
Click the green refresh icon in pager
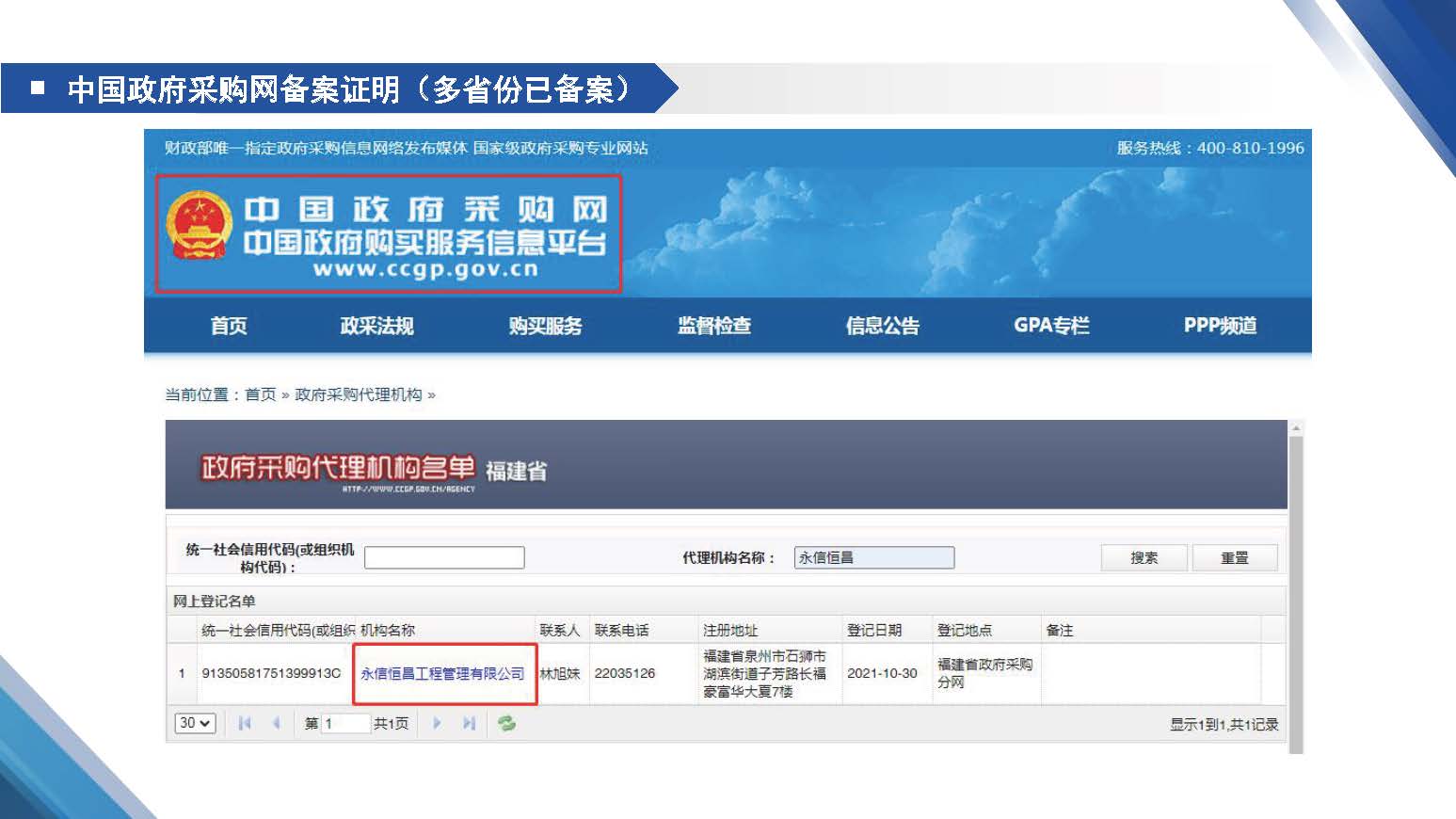[506, 723]
